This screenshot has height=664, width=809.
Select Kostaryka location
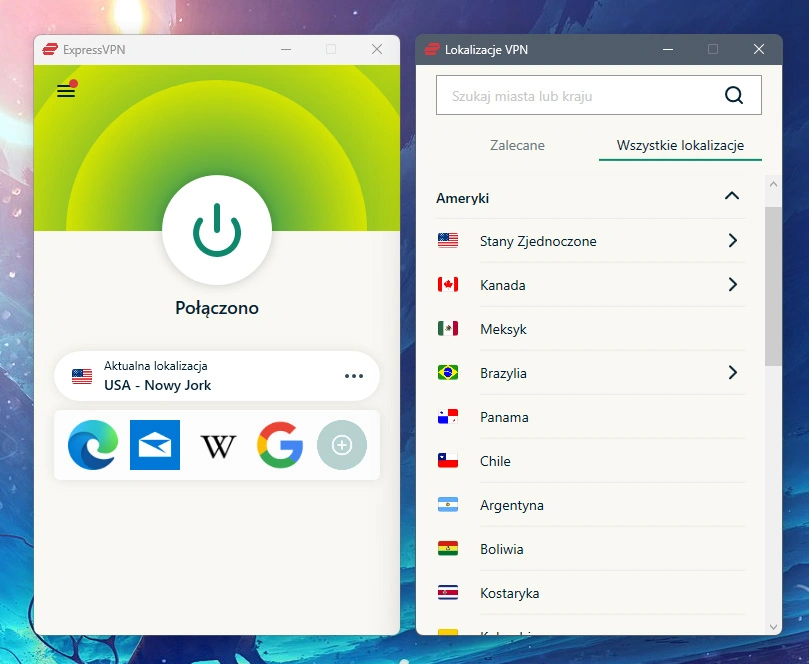pos(590,593)
